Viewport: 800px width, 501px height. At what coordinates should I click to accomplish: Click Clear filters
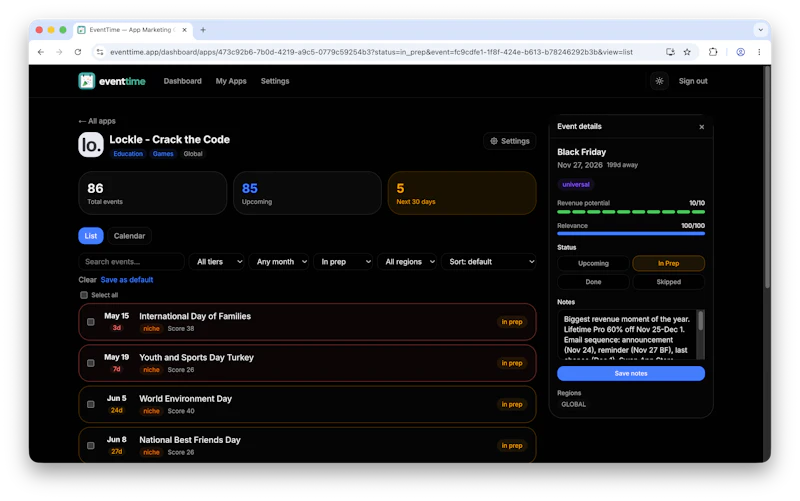(87, 280)
